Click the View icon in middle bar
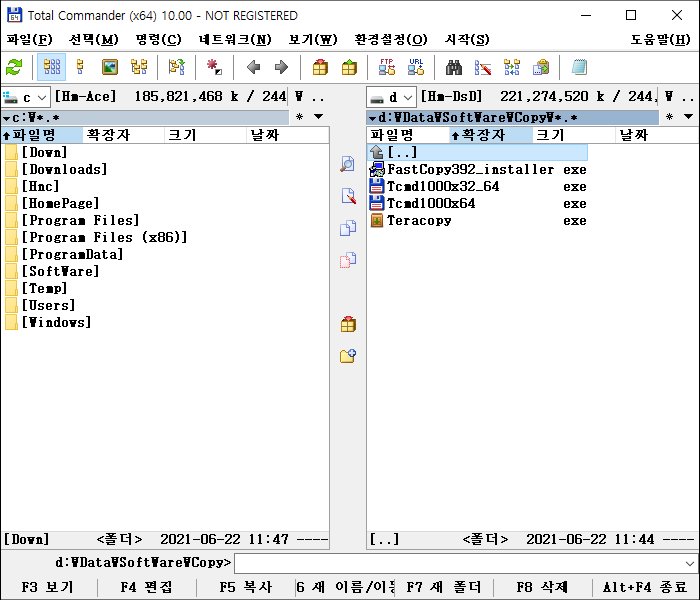The image size is (700, 600). click(x=347, y=164)
